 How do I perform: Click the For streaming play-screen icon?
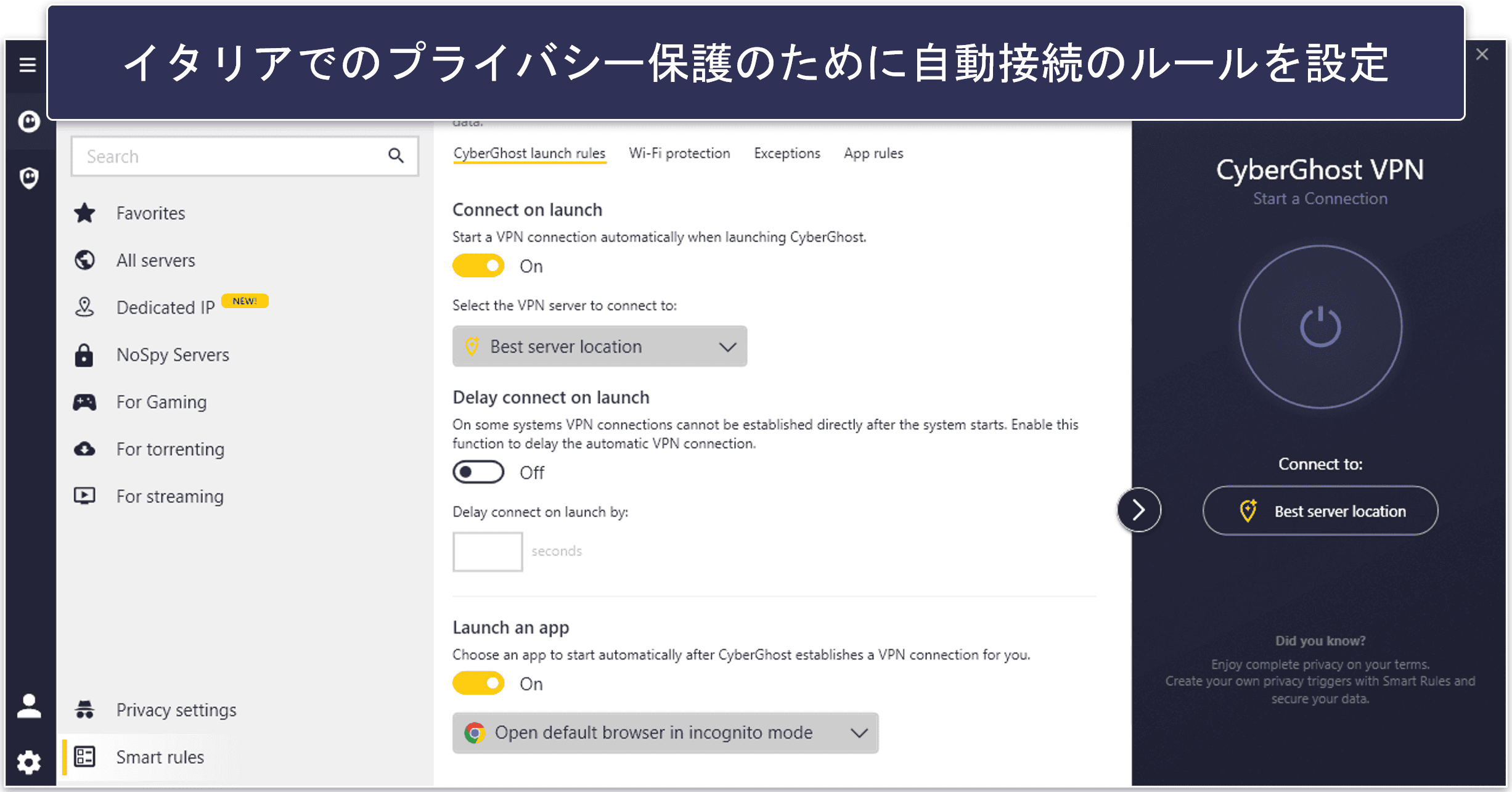(x=84, y=496)
